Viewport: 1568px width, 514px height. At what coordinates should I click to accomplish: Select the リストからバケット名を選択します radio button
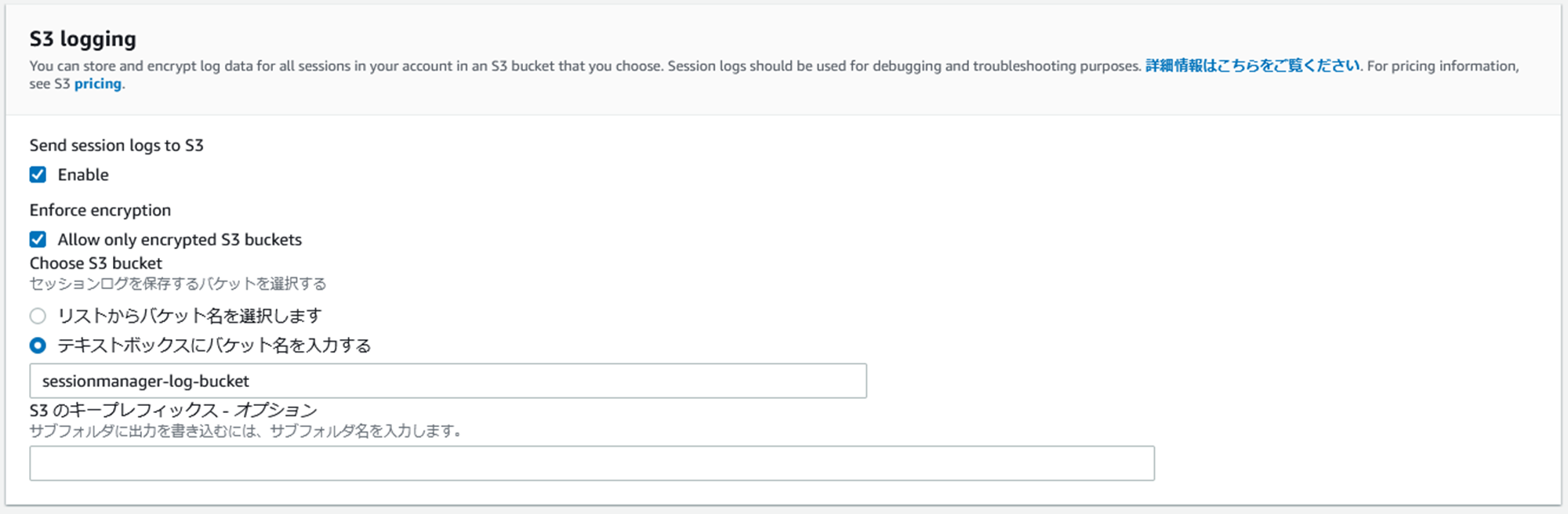tap(38, 316)
